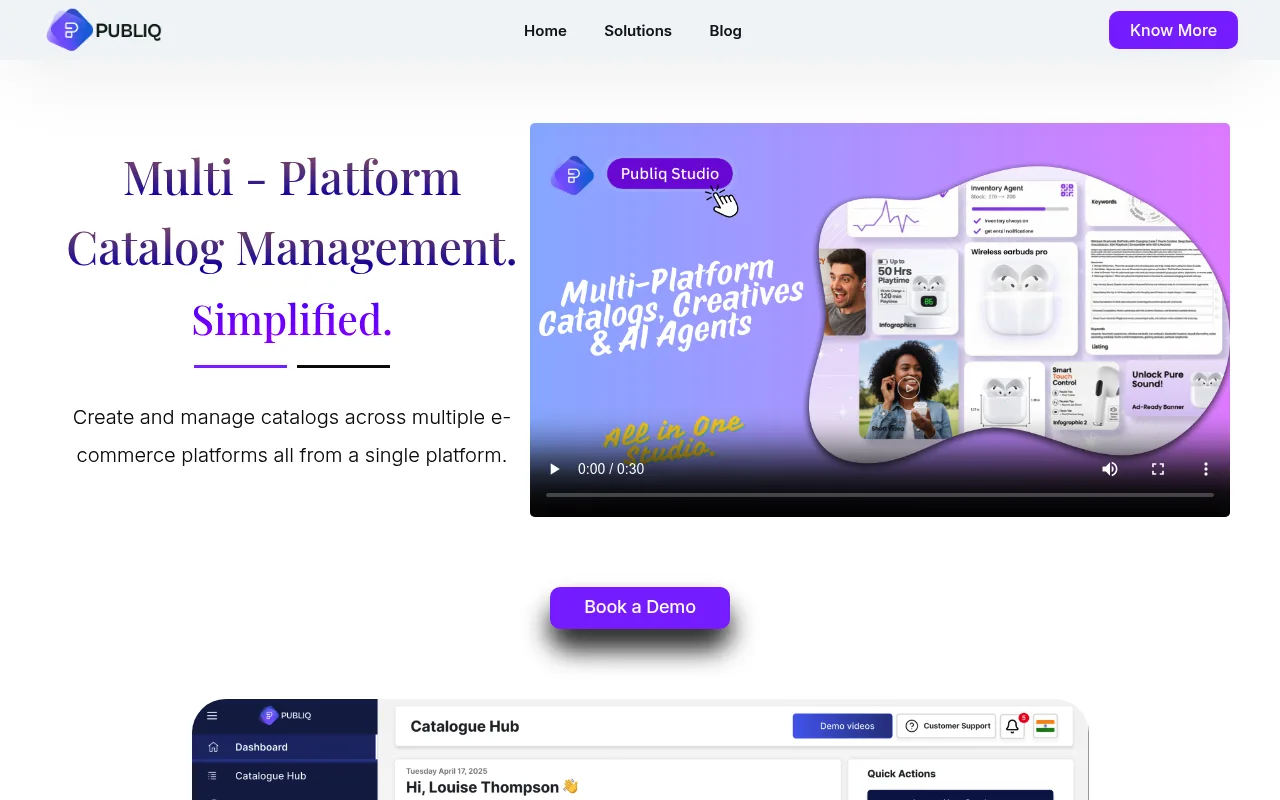
Task: Click the "0:00 / 0:30" video time
Action: coord(611,469)
